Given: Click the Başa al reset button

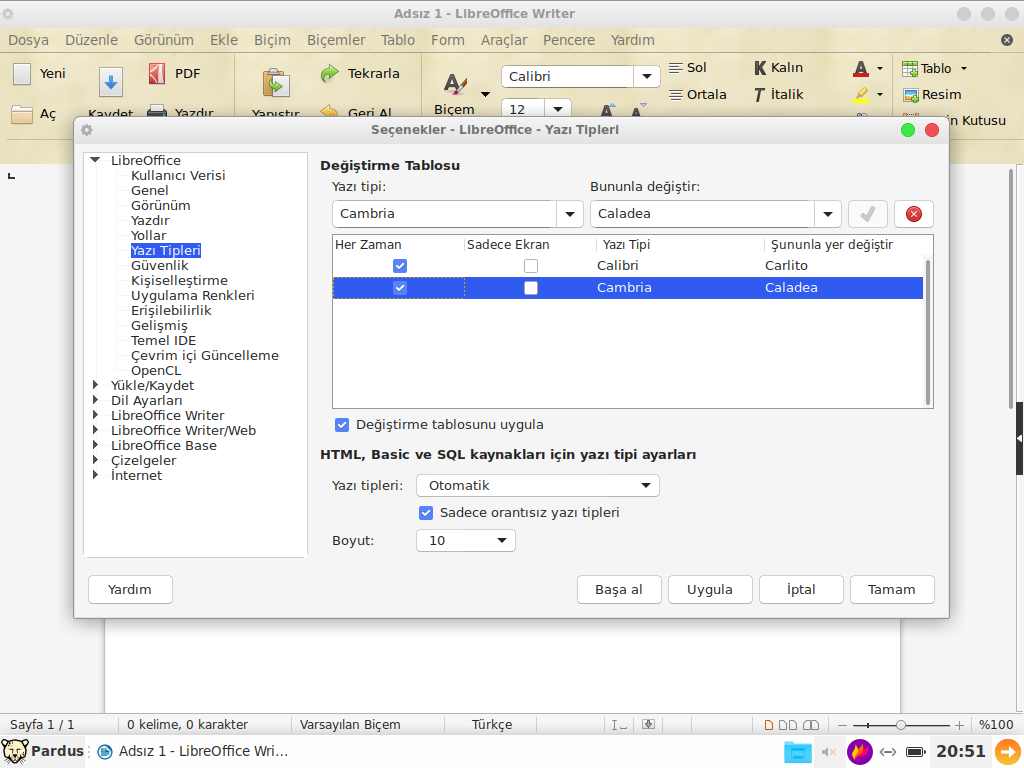Looking at the screenshot, I should coord(619,590).
